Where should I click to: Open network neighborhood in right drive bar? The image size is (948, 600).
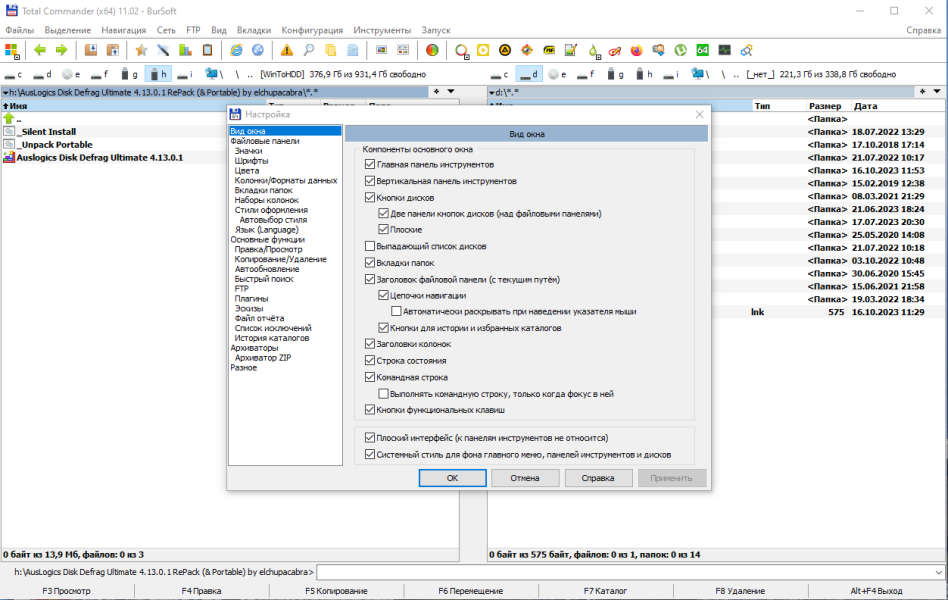pos(700,74)
